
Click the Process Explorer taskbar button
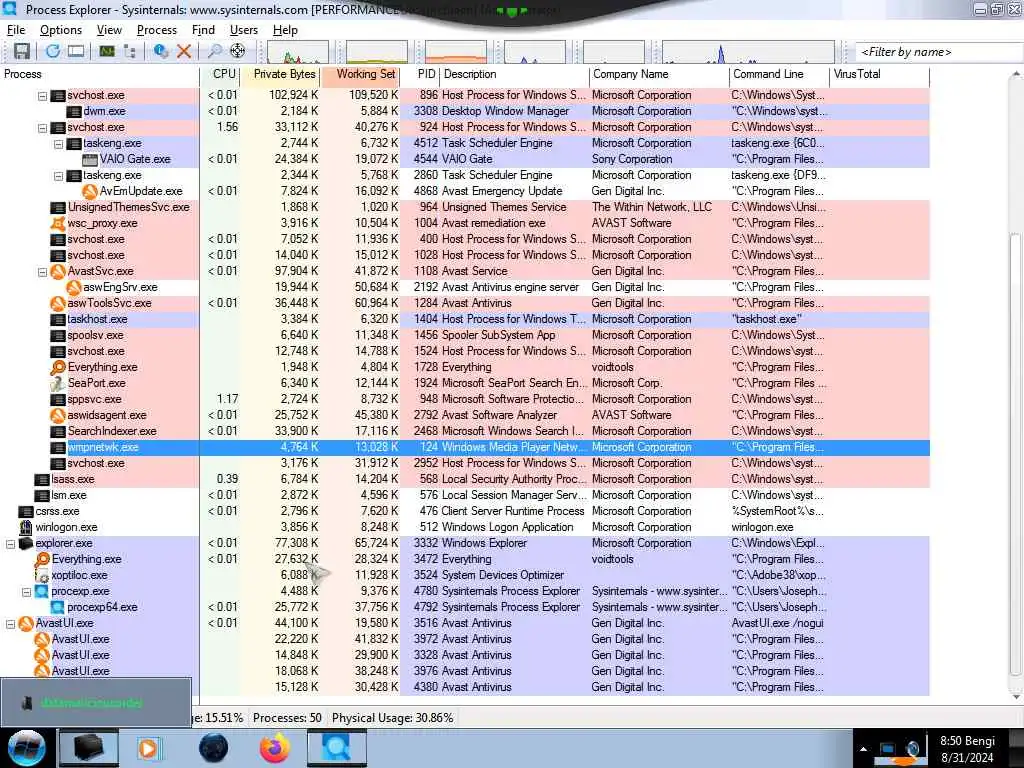[337, 748]
